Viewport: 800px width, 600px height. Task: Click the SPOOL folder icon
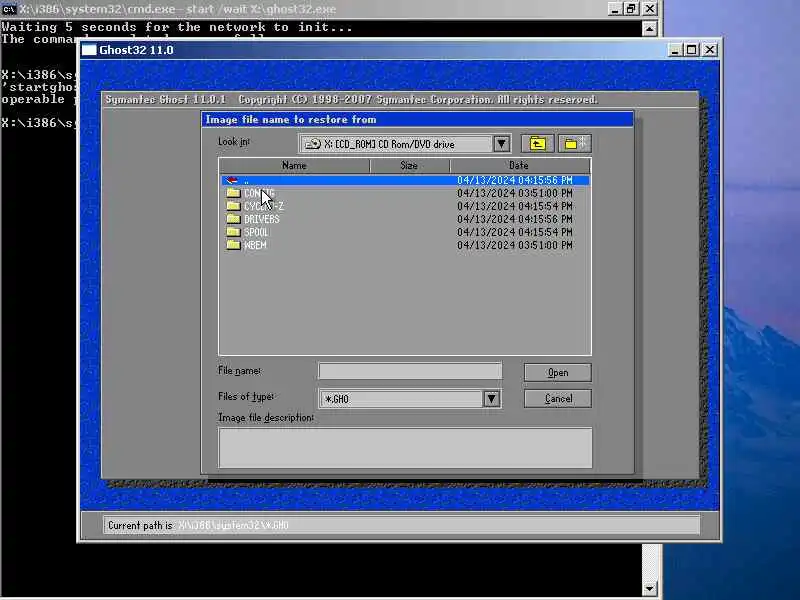pyautogui.click(x=233, y=232)
